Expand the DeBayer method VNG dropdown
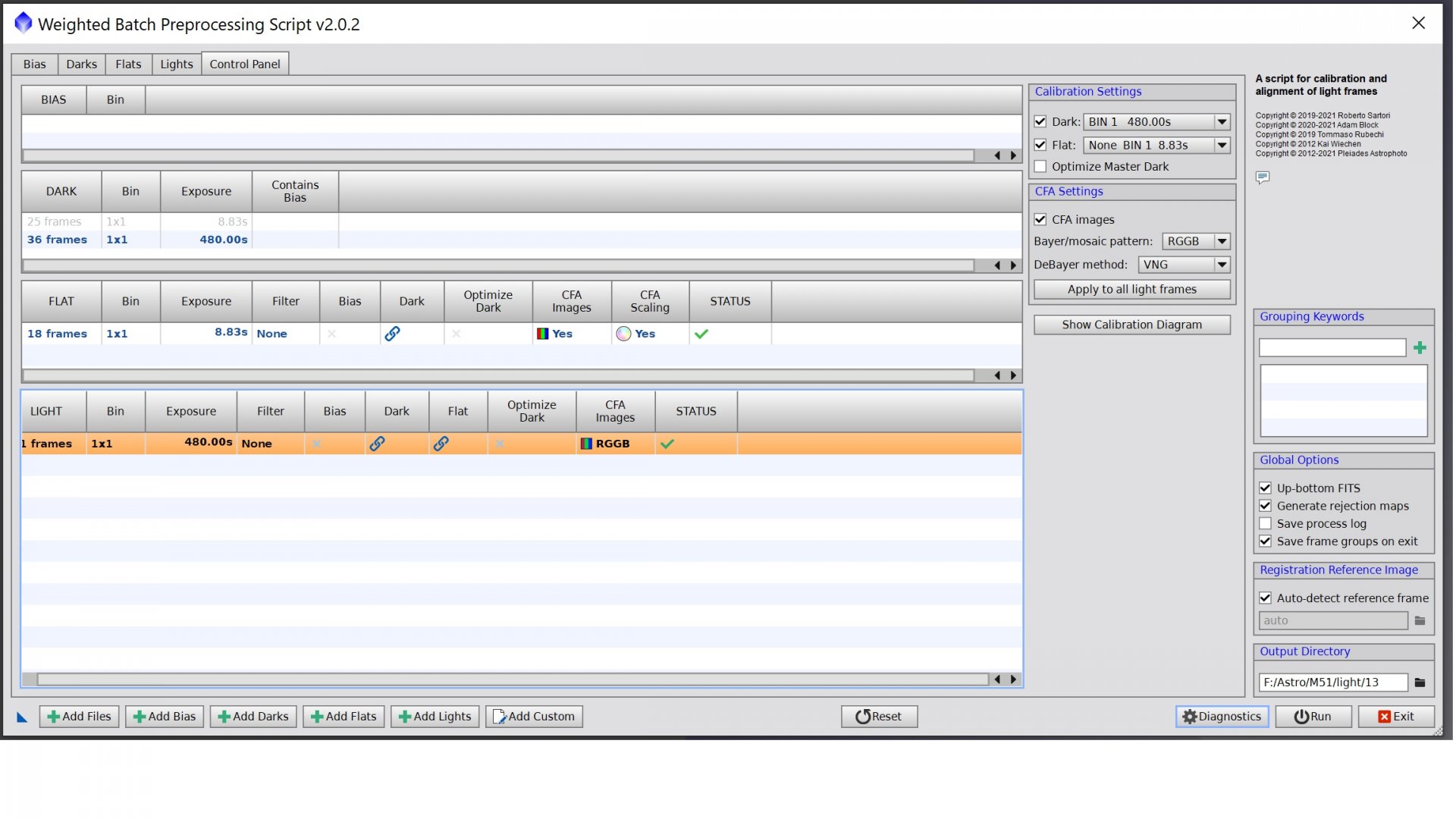Image resolution: width=1456 pixels, height=819 pixels. (x=1184, y=265)
